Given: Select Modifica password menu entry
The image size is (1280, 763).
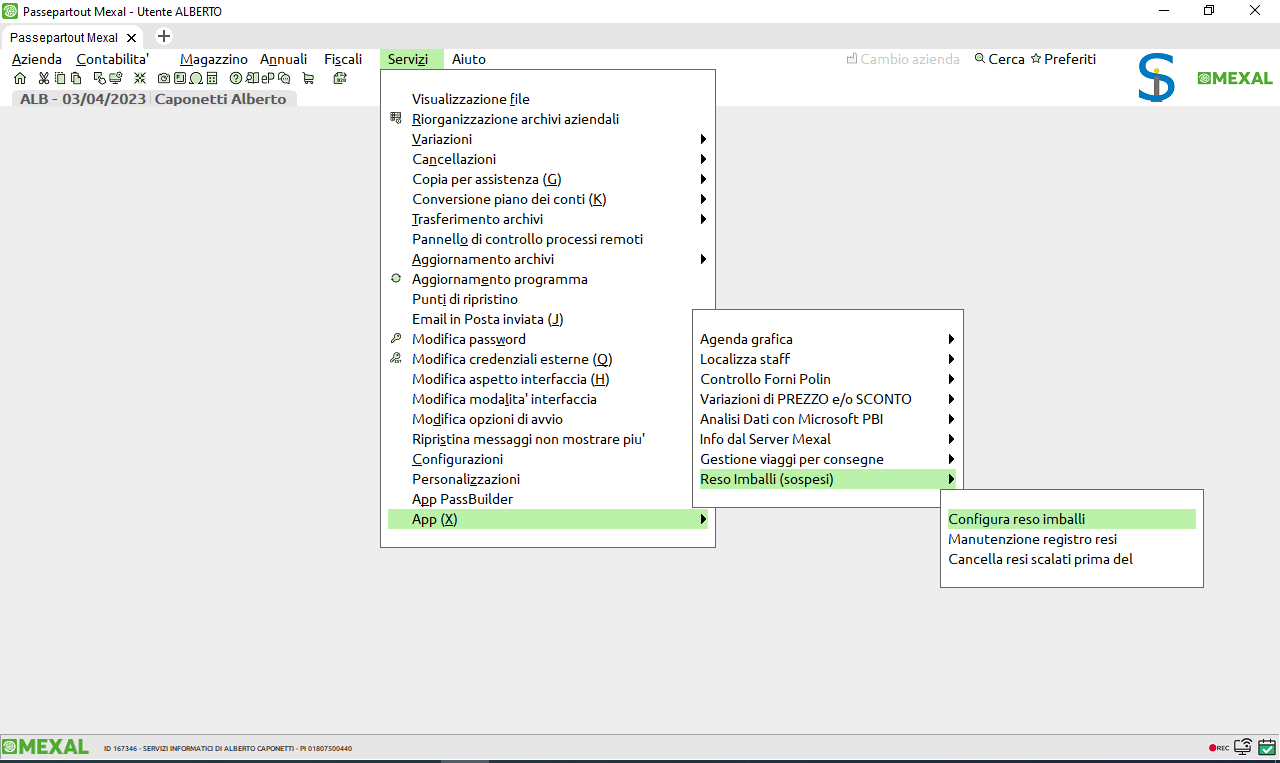Looking at the screenshot, I should click(x=469, y=339).
